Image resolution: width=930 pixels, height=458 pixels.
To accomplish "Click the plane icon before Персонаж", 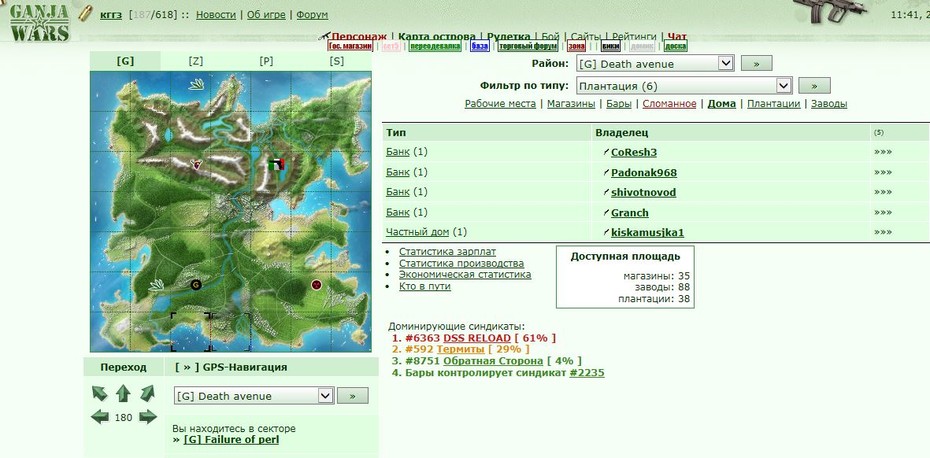I will (324, 36).
